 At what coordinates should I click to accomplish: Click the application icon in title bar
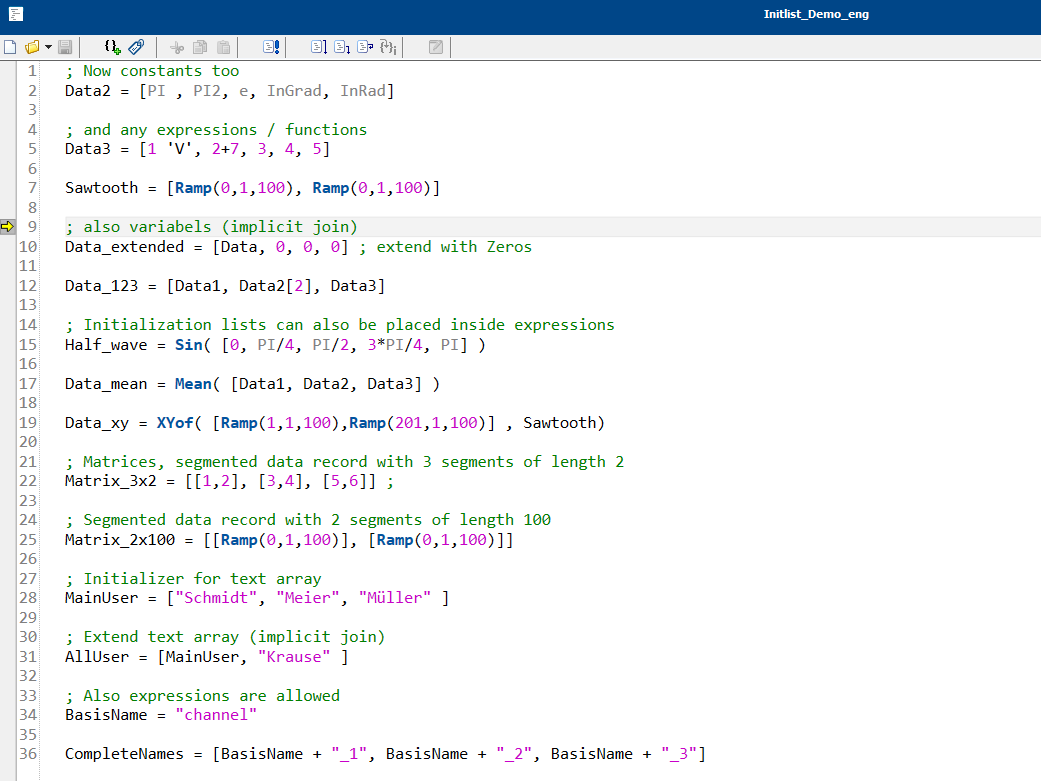[16, 14]
